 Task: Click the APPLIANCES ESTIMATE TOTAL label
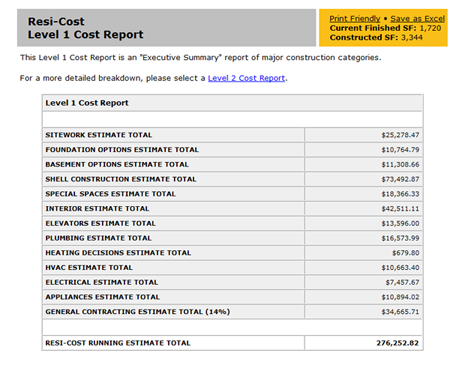tap(103, 297)
